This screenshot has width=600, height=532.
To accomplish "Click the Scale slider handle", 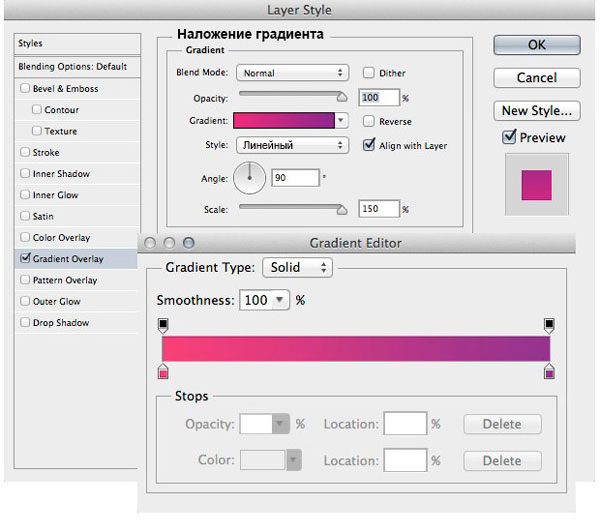I will (x=342, y=209).
